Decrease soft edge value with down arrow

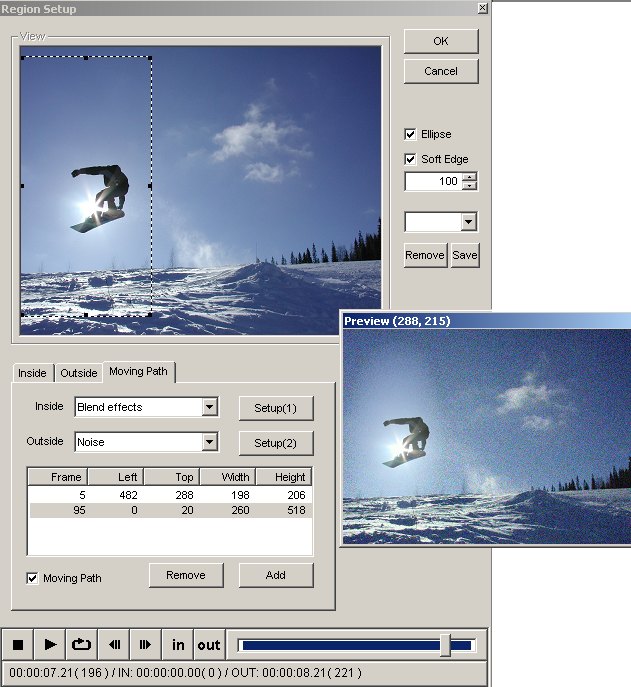[x=470, y=186]
